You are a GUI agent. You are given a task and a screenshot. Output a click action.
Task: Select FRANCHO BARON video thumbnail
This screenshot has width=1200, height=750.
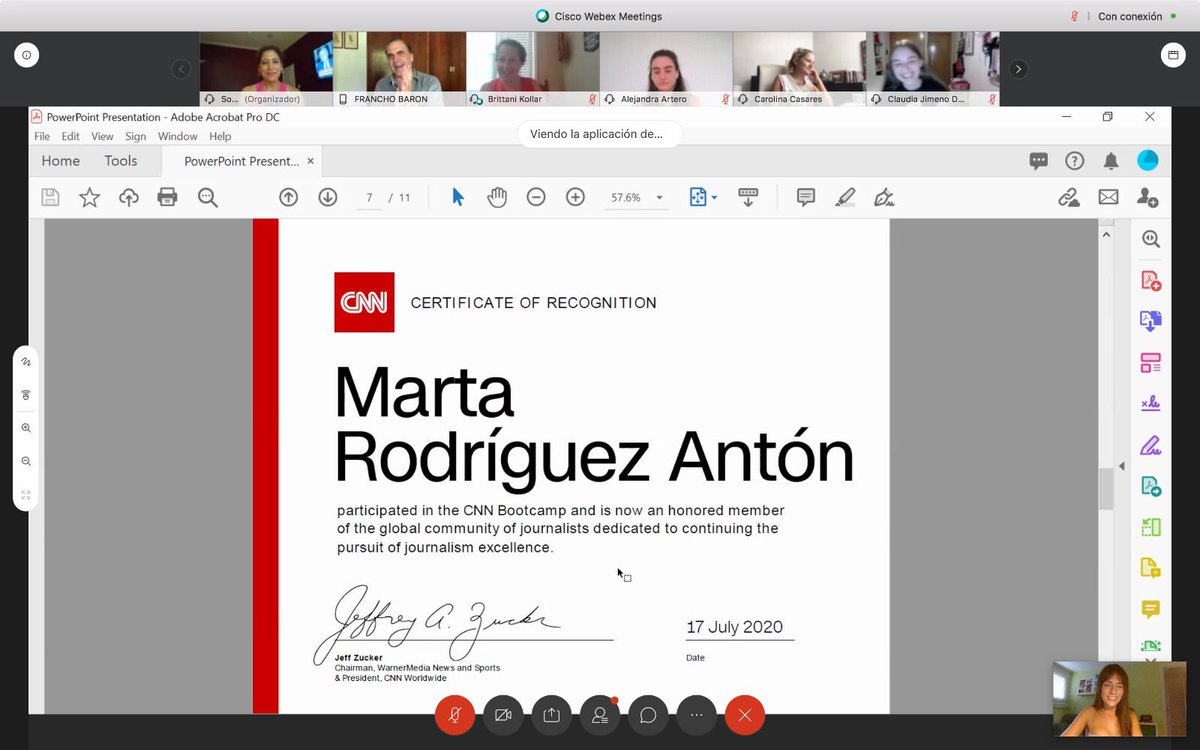[399, 69]
